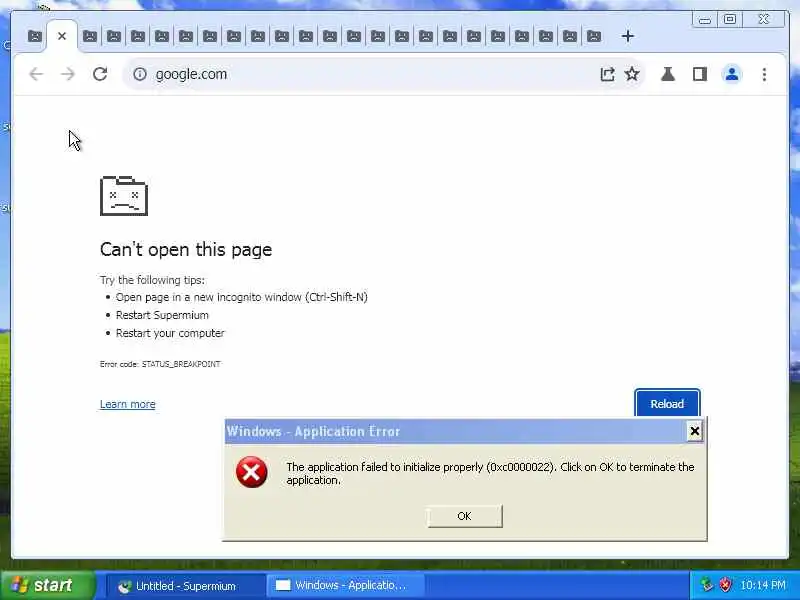Select the Can't open this page heading
The height and width of the screenshot is (600, 800).
(x=186, y=249)
